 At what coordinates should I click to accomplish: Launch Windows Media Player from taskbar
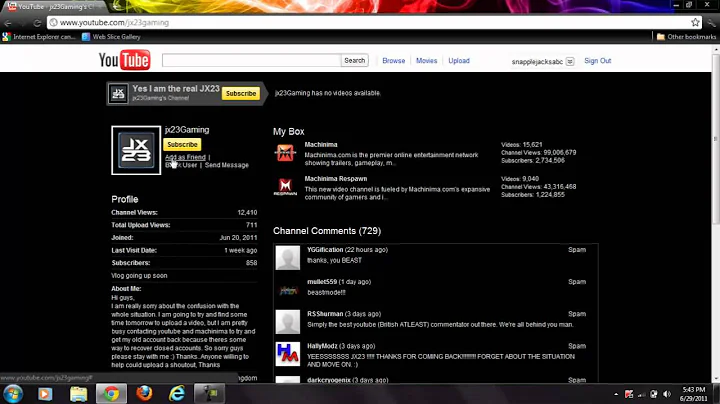coord(45,394)
